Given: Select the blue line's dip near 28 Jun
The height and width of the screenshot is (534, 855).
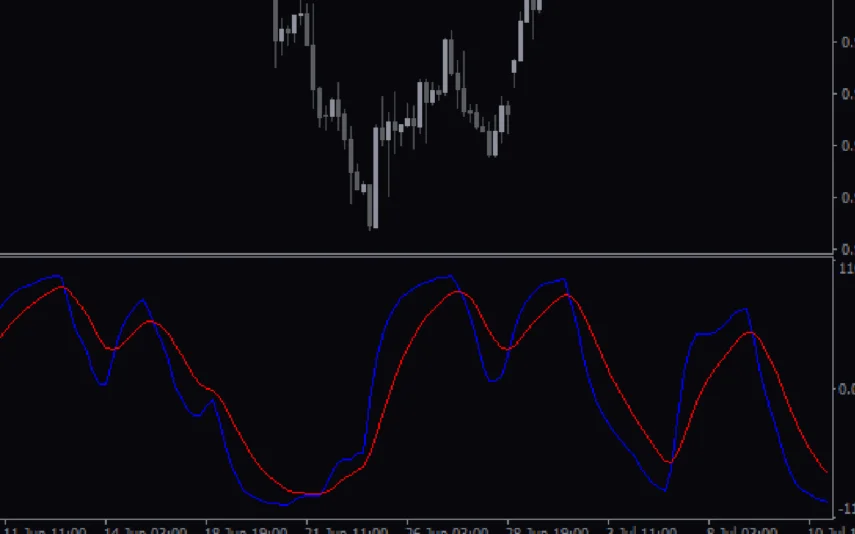Looking at the screenshot, I should pos(493,381).
